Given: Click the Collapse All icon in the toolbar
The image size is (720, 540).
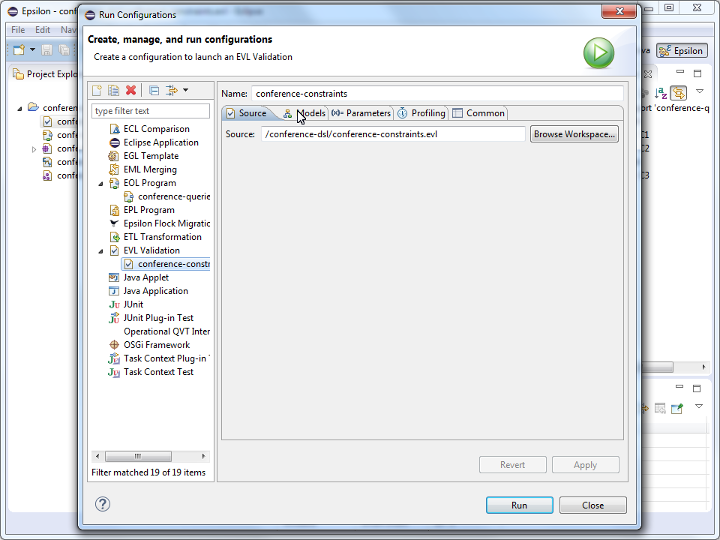Looking at the screenshot, I should point(154,90).
